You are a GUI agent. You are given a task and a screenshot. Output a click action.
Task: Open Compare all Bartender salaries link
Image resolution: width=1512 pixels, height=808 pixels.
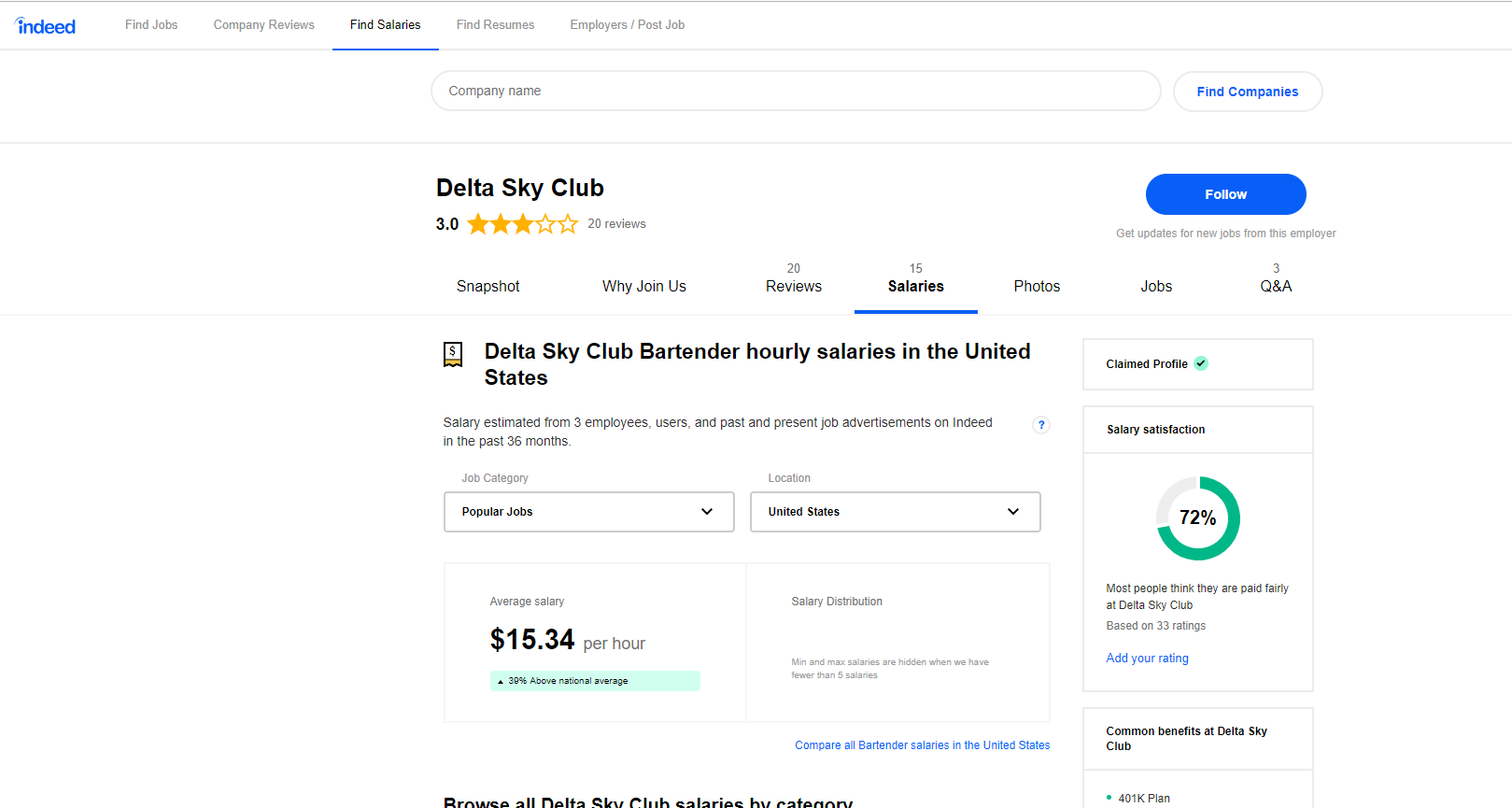pos(923,745)
